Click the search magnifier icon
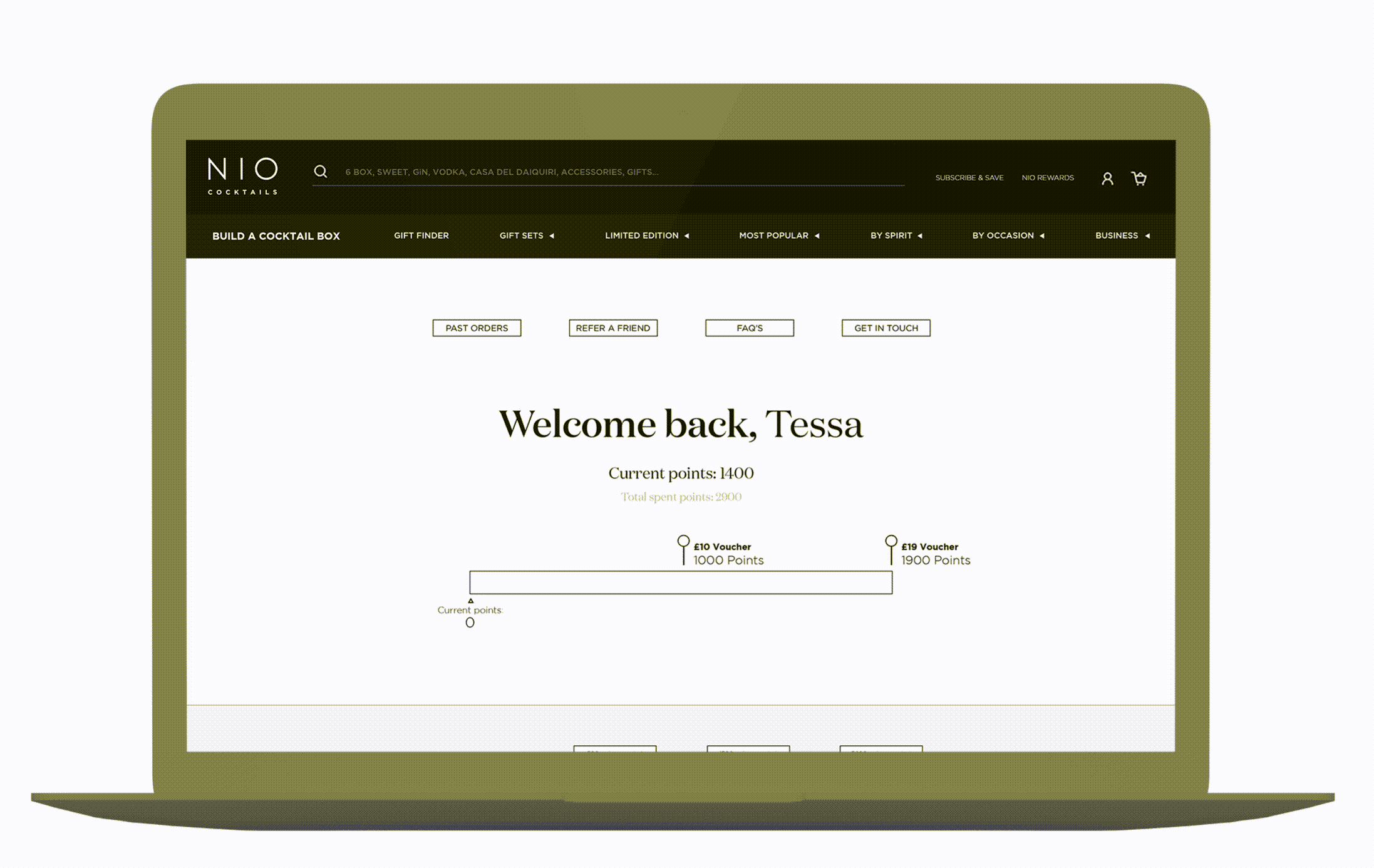The height and width of the screenshot is (868, 1374). (x=321, y=172)
